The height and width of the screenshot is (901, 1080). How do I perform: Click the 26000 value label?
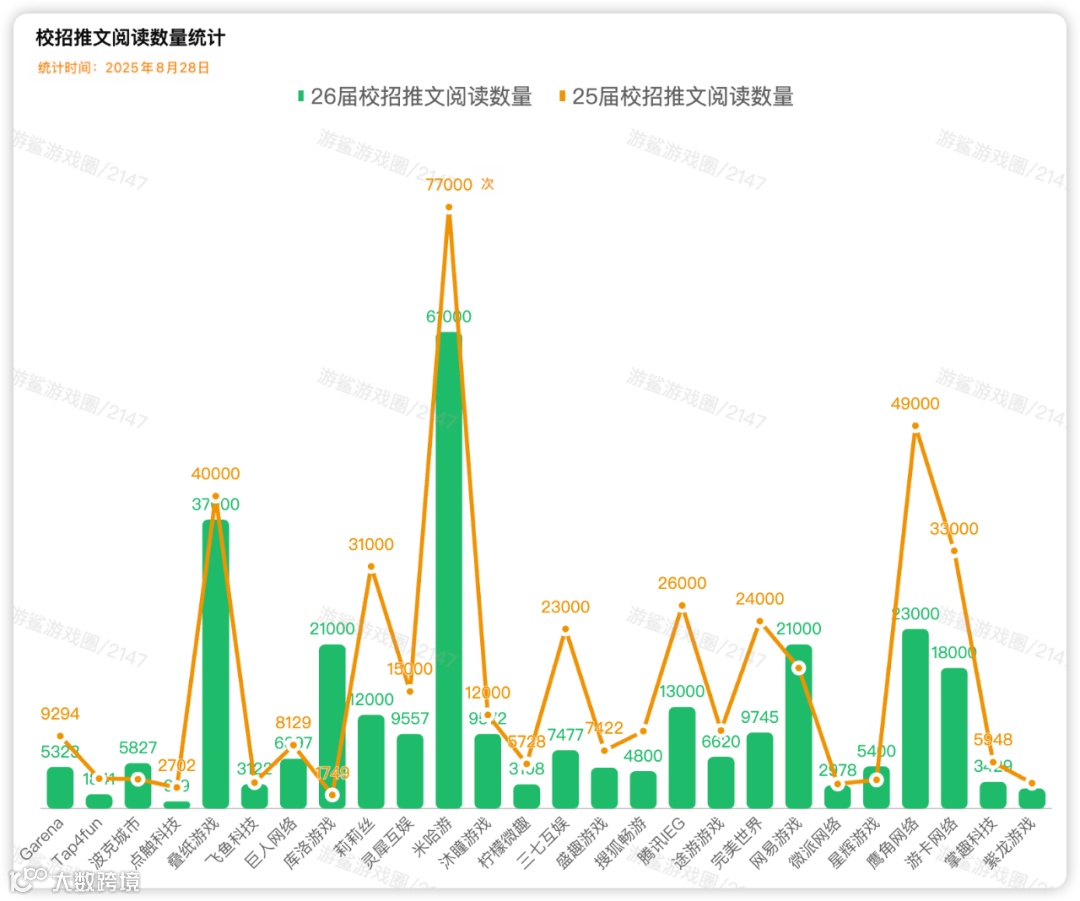[682, 583]
